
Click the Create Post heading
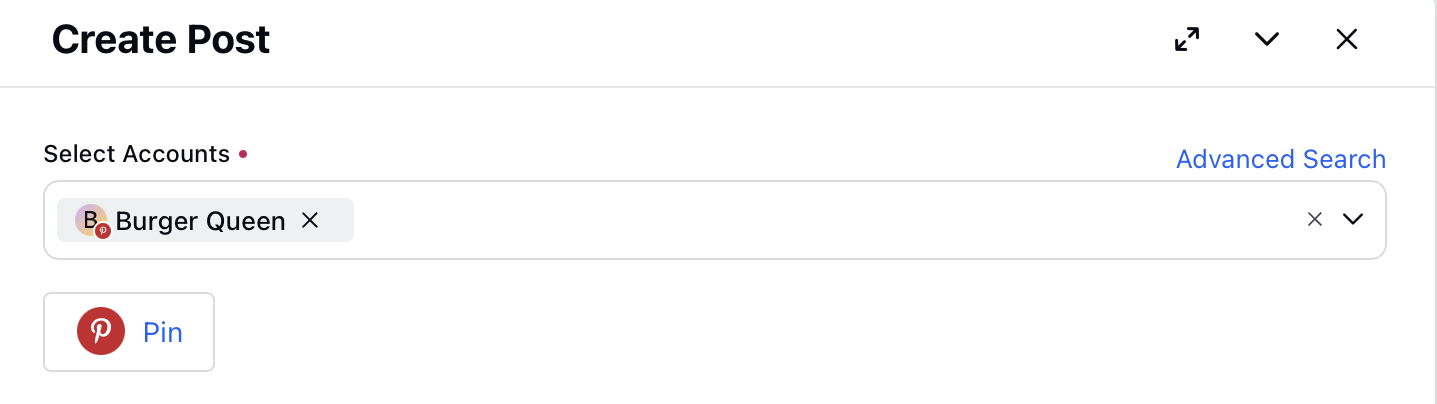pyautogui.click(x=161, y=40)
